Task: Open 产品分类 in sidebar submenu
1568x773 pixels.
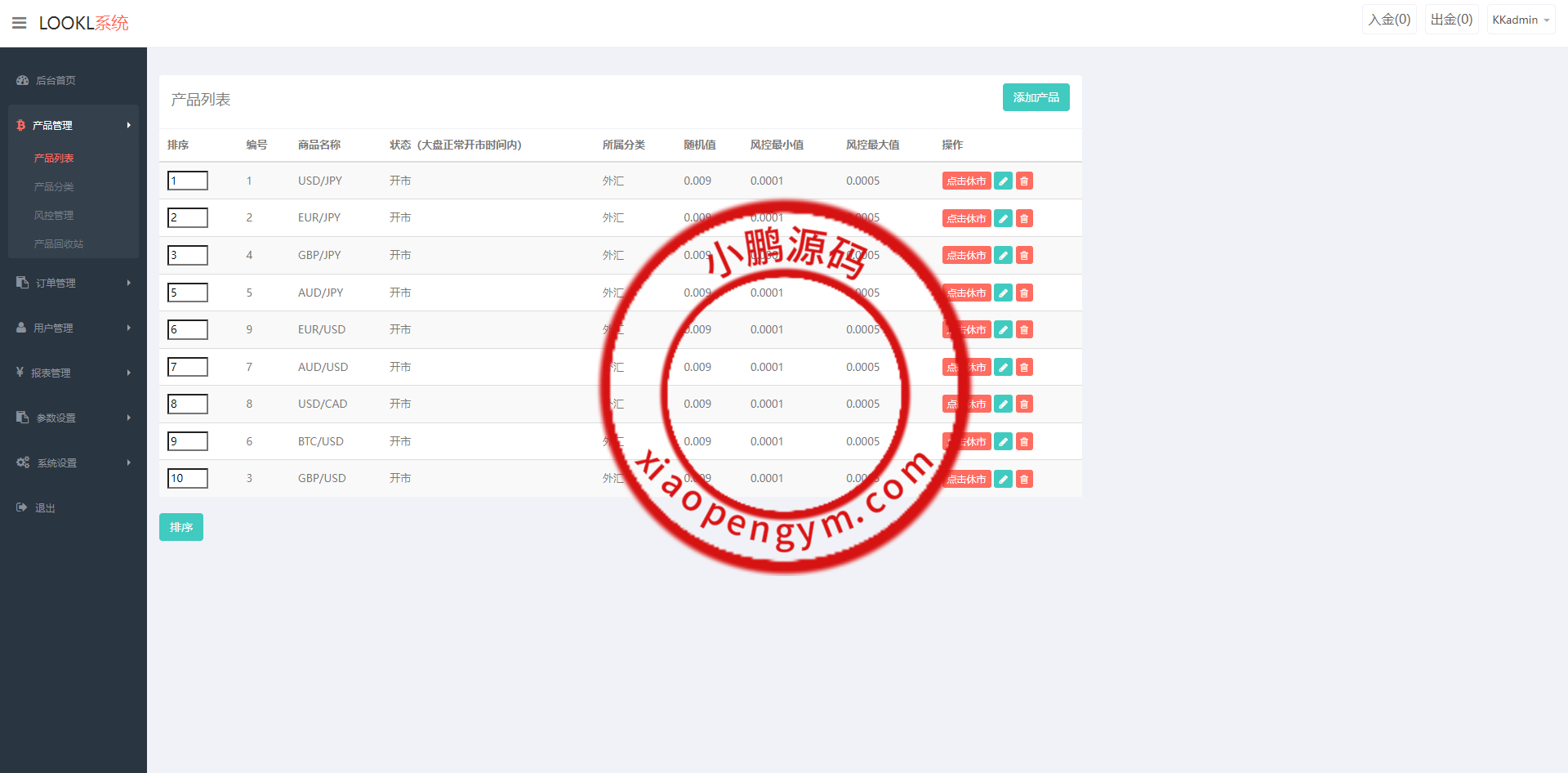Action: click(x=54, y=187)
